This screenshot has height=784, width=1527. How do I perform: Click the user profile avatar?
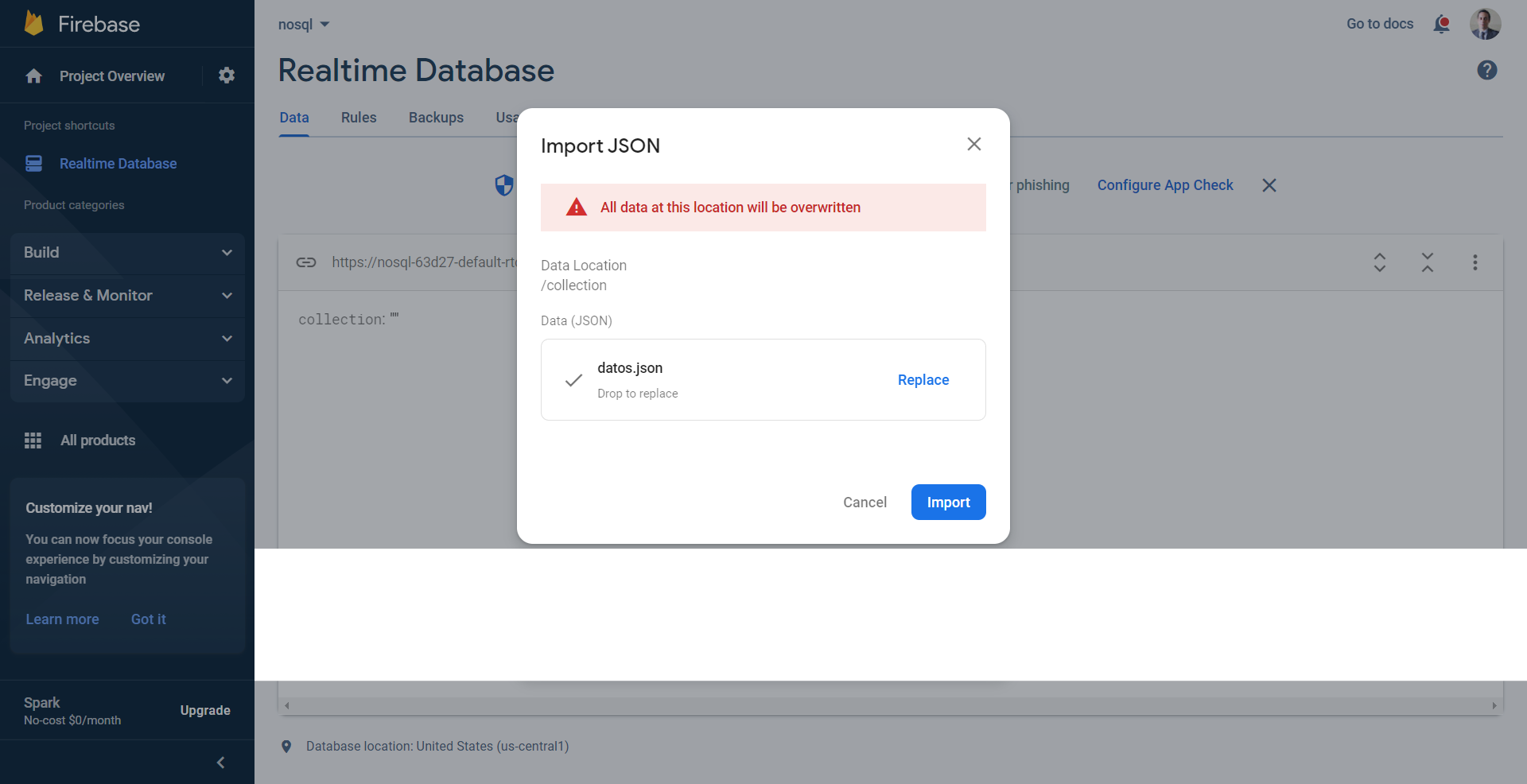1485,24
